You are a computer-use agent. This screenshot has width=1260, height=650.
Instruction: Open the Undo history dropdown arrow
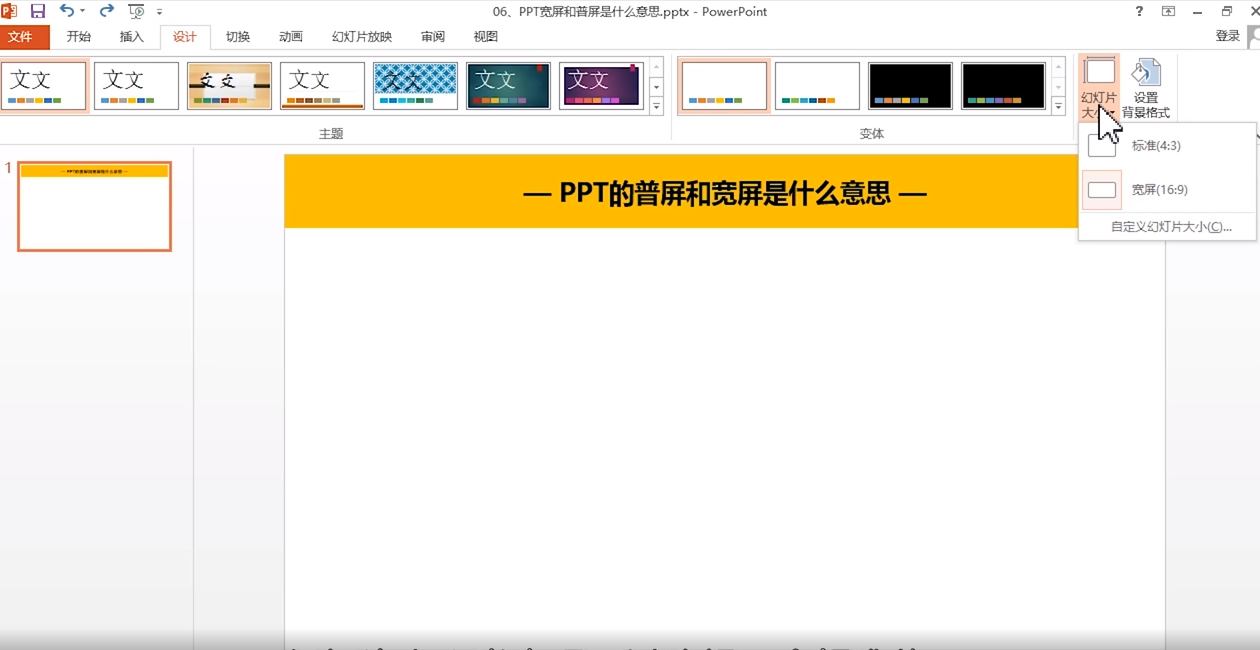coord(82,12)
